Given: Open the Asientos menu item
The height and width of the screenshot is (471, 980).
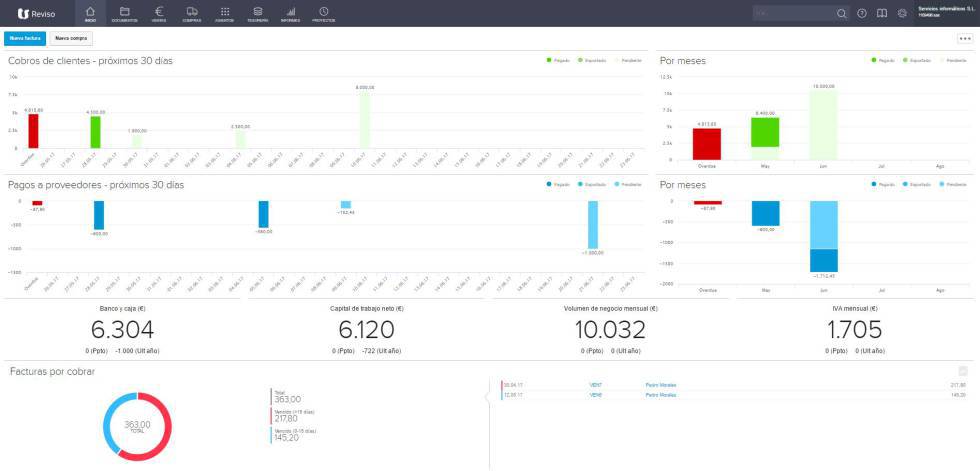Looking at the screenshot, I should click(224, 13).
